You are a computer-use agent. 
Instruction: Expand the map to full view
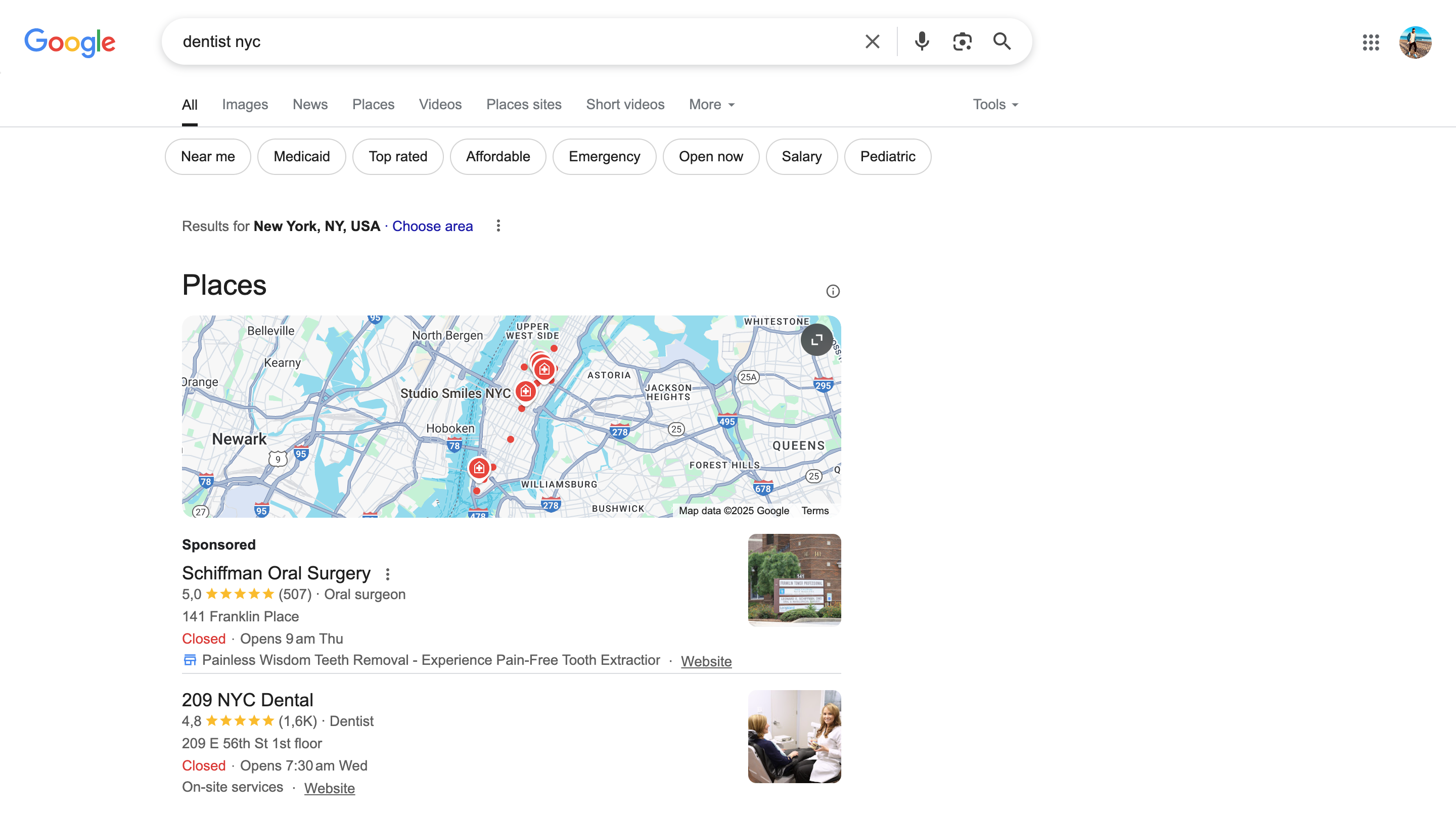point(816,340)
